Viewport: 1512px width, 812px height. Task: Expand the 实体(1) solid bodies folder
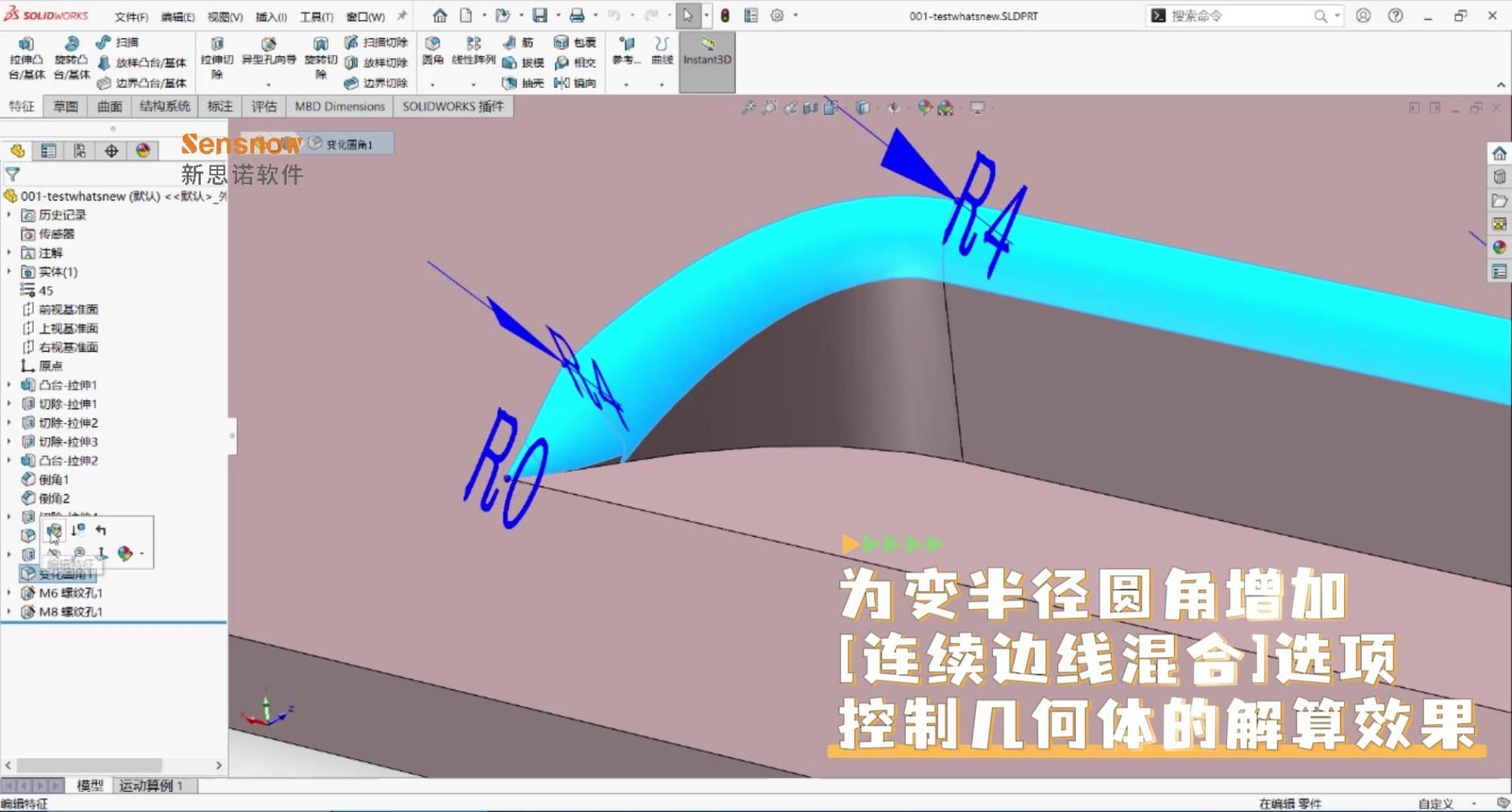coord(9,272)
